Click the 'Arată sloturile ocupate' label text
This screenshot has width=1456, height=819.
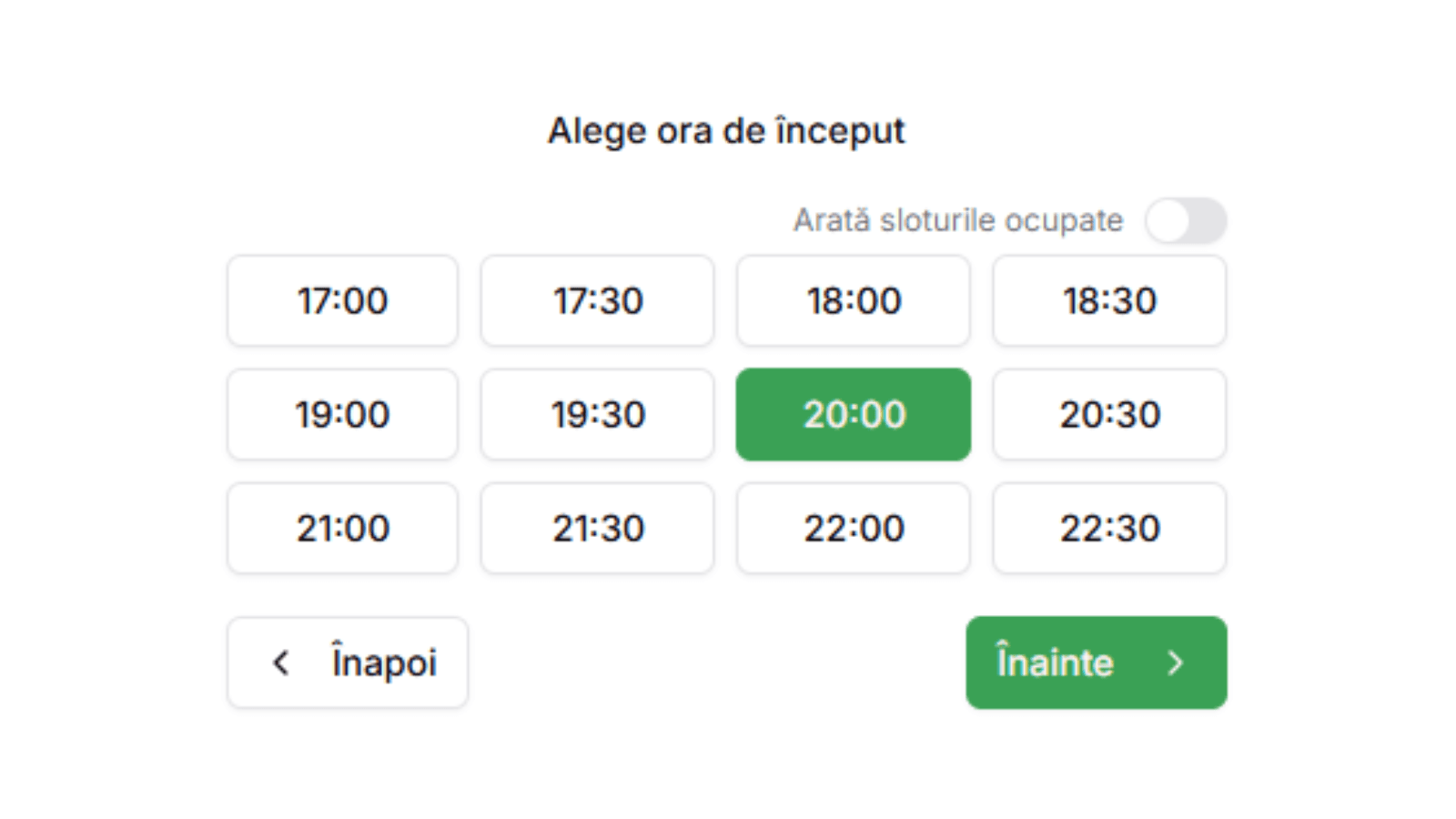(x=956, y=220)
